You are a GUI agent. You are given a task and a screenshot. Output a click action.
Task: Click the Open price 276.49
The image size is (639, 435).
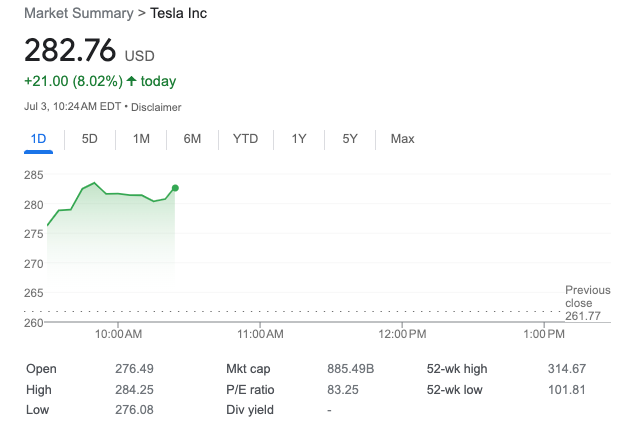coord(135,369)
